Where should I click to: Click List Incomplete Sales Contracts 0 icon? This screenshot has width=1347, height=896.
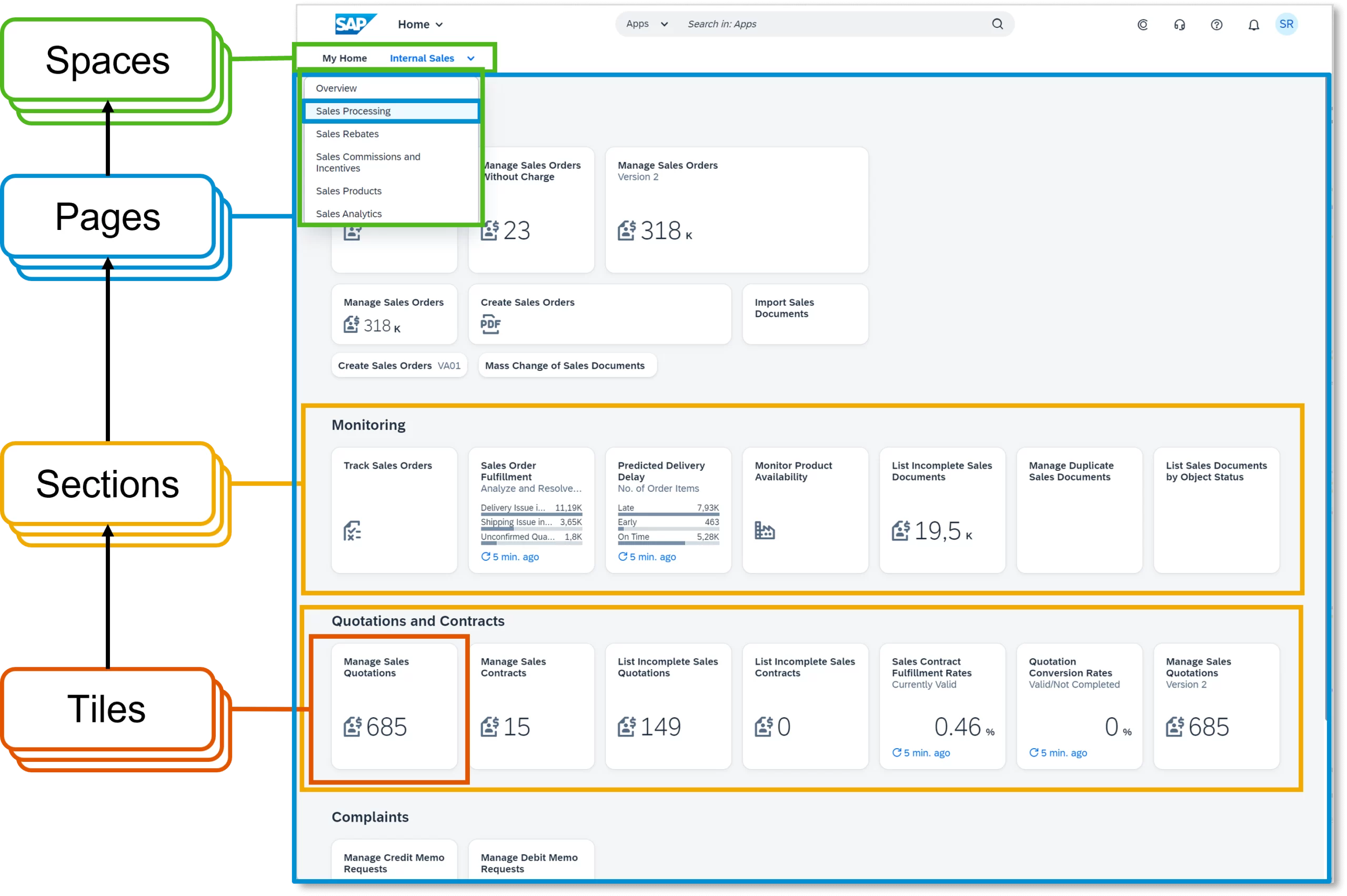click(763, 727)
